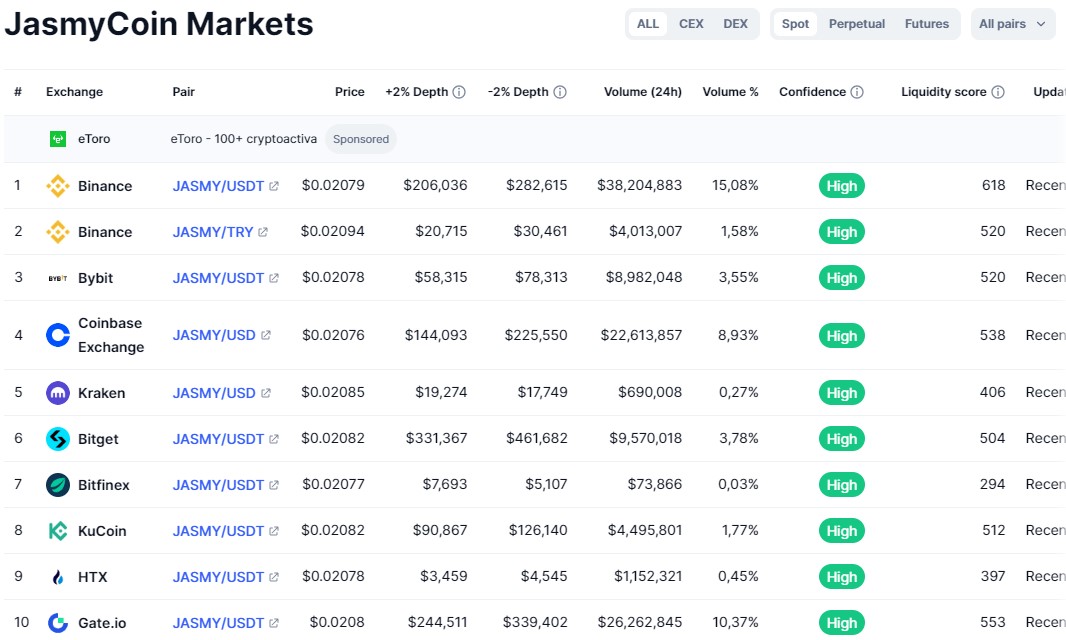Click the Confidence column info expander
The image size is (1066, 640).
[860, 91]
